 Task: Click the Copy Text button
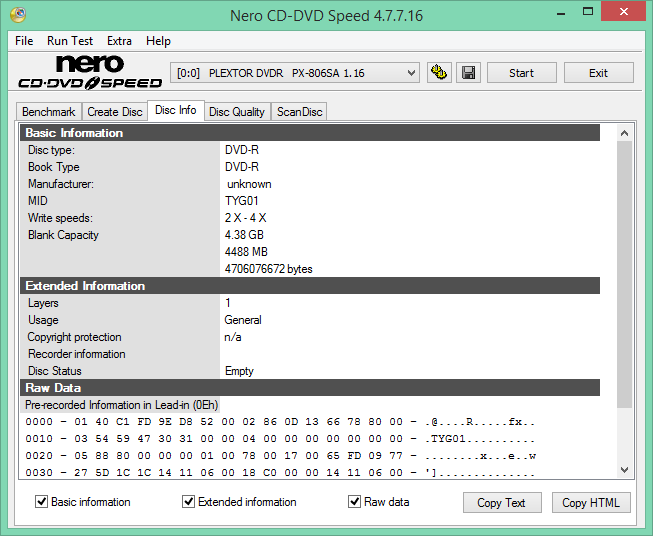[x=502, y=503]
